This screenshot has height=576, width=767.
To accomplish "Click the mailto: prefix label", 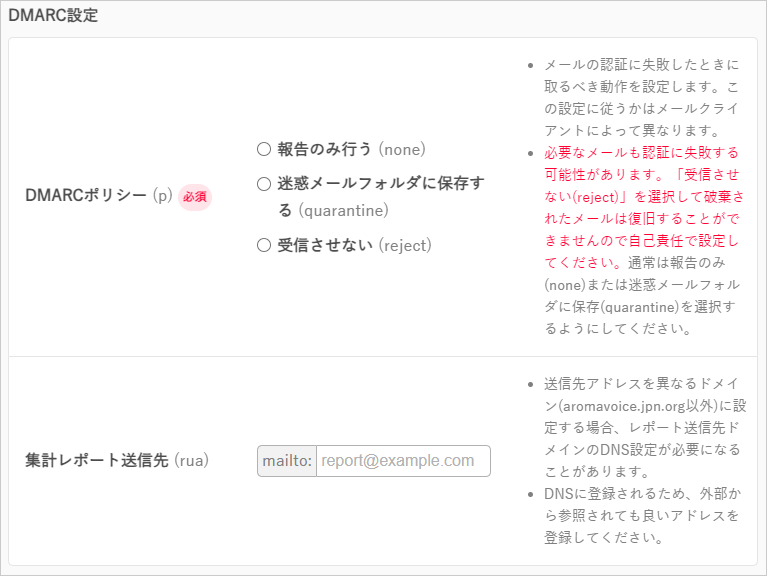I will pos(287,461).
